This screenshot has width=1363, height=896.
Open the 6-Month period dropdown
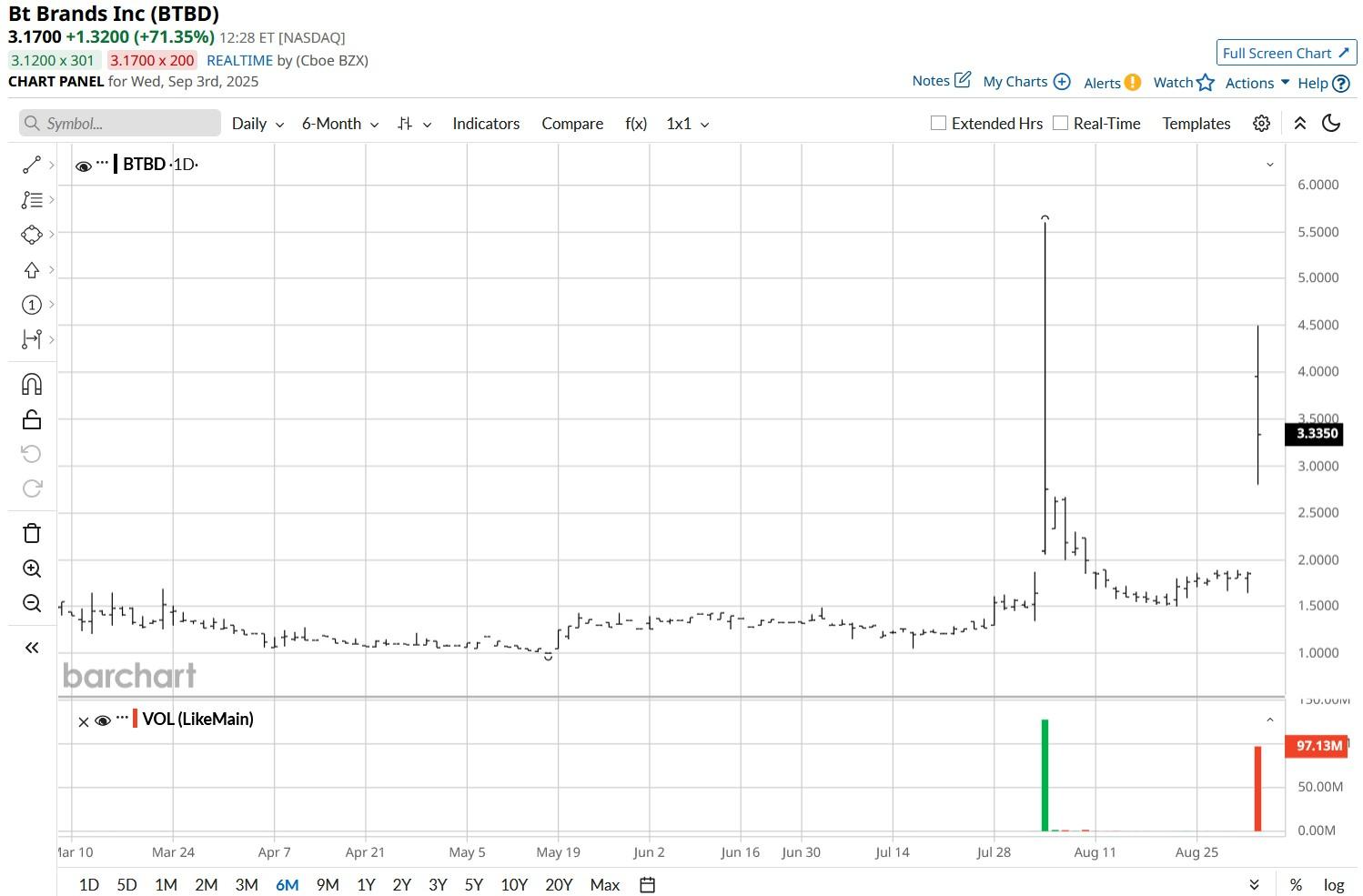(340, 124)
